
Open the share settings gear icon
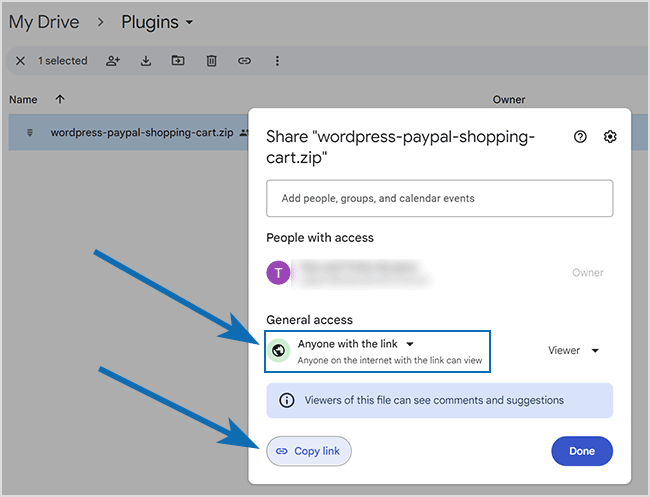pos(610,136)
